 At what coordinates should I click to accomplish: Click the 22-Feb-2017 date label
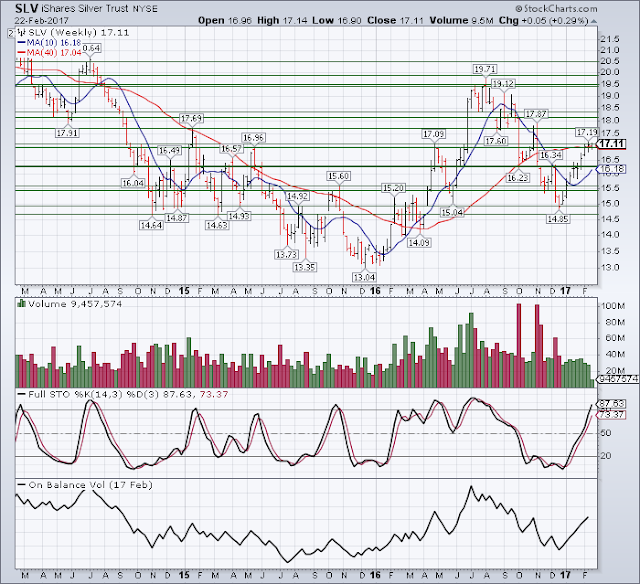tap(42, 20)
